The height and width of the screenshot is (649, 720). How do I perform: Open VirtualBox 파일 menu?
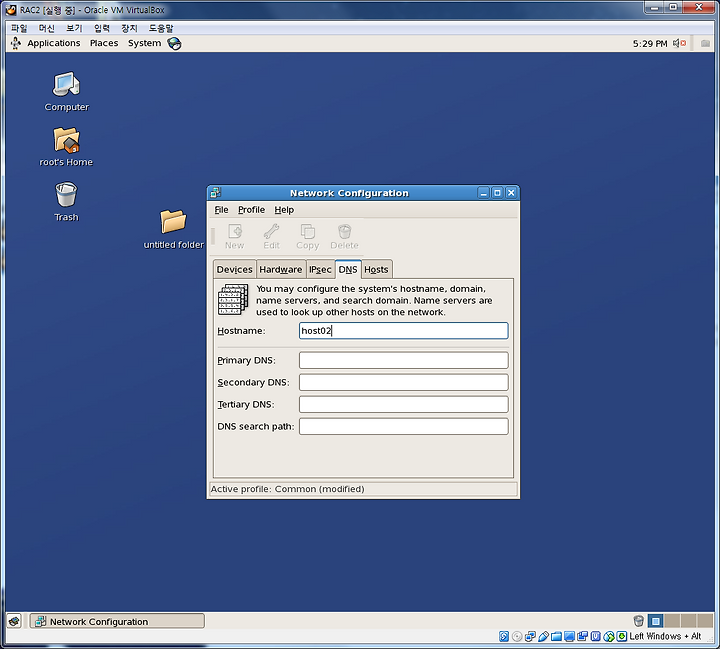click(x=19, y=28)
